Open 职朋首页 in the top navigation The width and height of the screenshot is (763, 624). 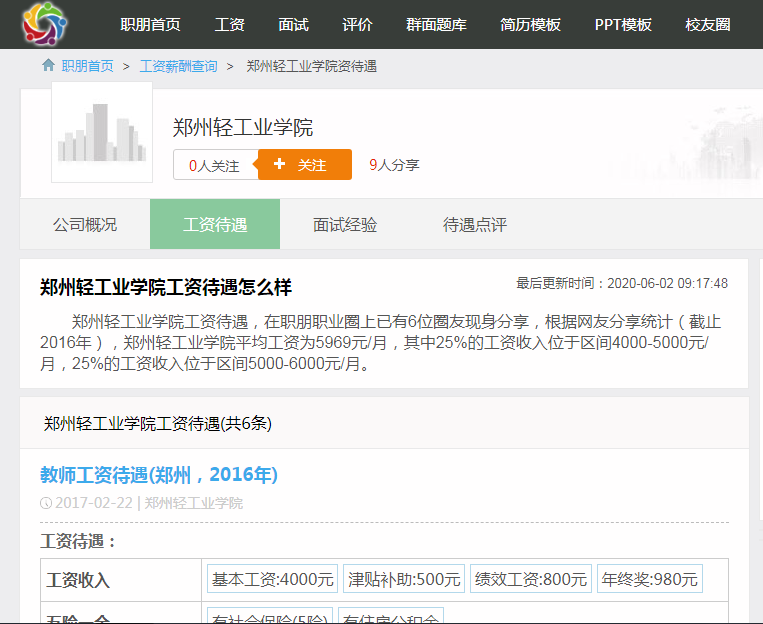(x=150, y=24)
